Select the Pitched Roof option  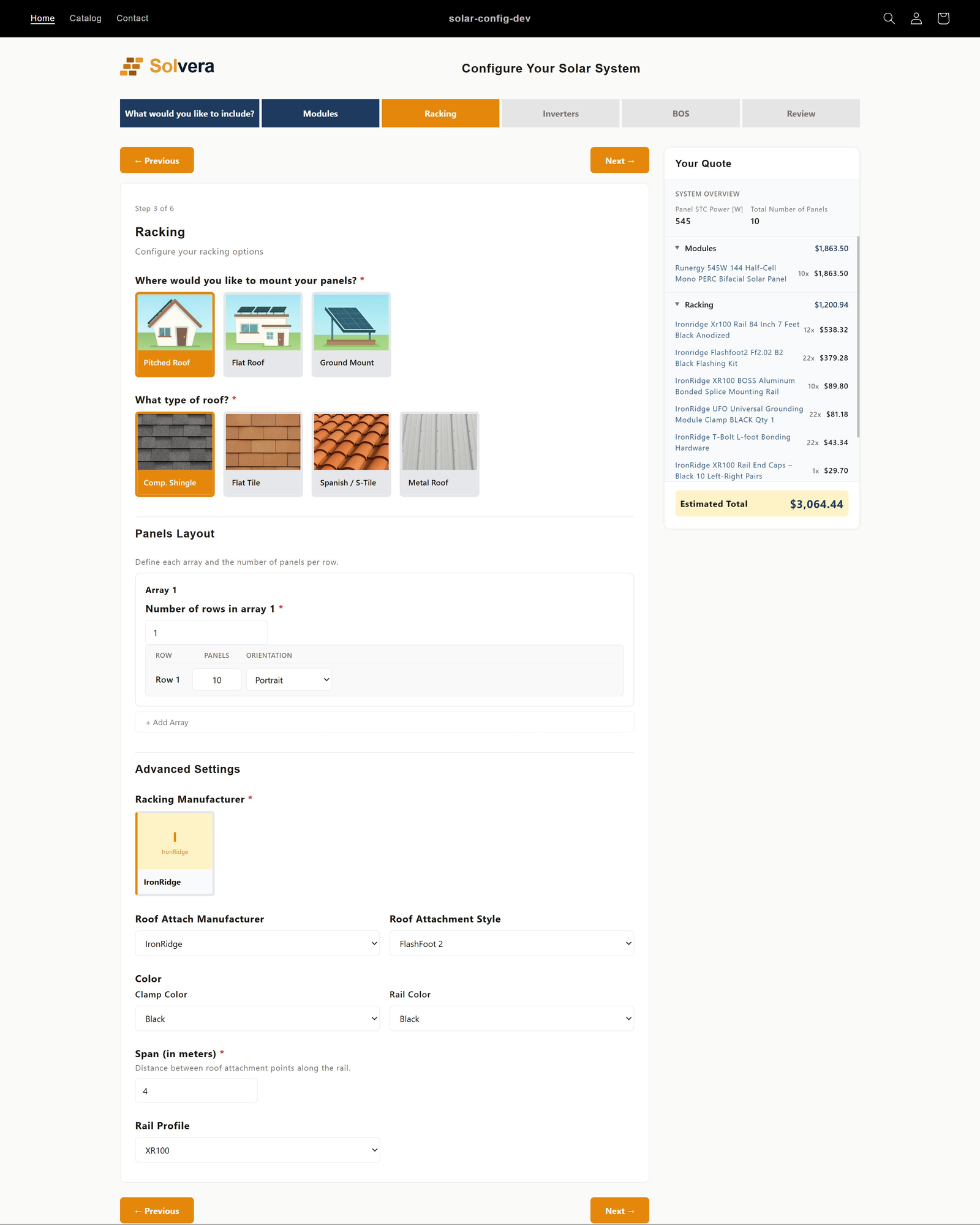point(175,334)
